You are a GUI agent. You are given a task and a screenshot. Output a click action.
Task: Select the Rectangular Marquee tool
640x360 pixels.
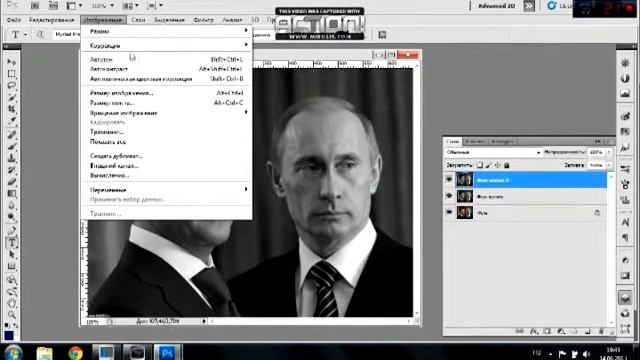click(x=11, y=74)
